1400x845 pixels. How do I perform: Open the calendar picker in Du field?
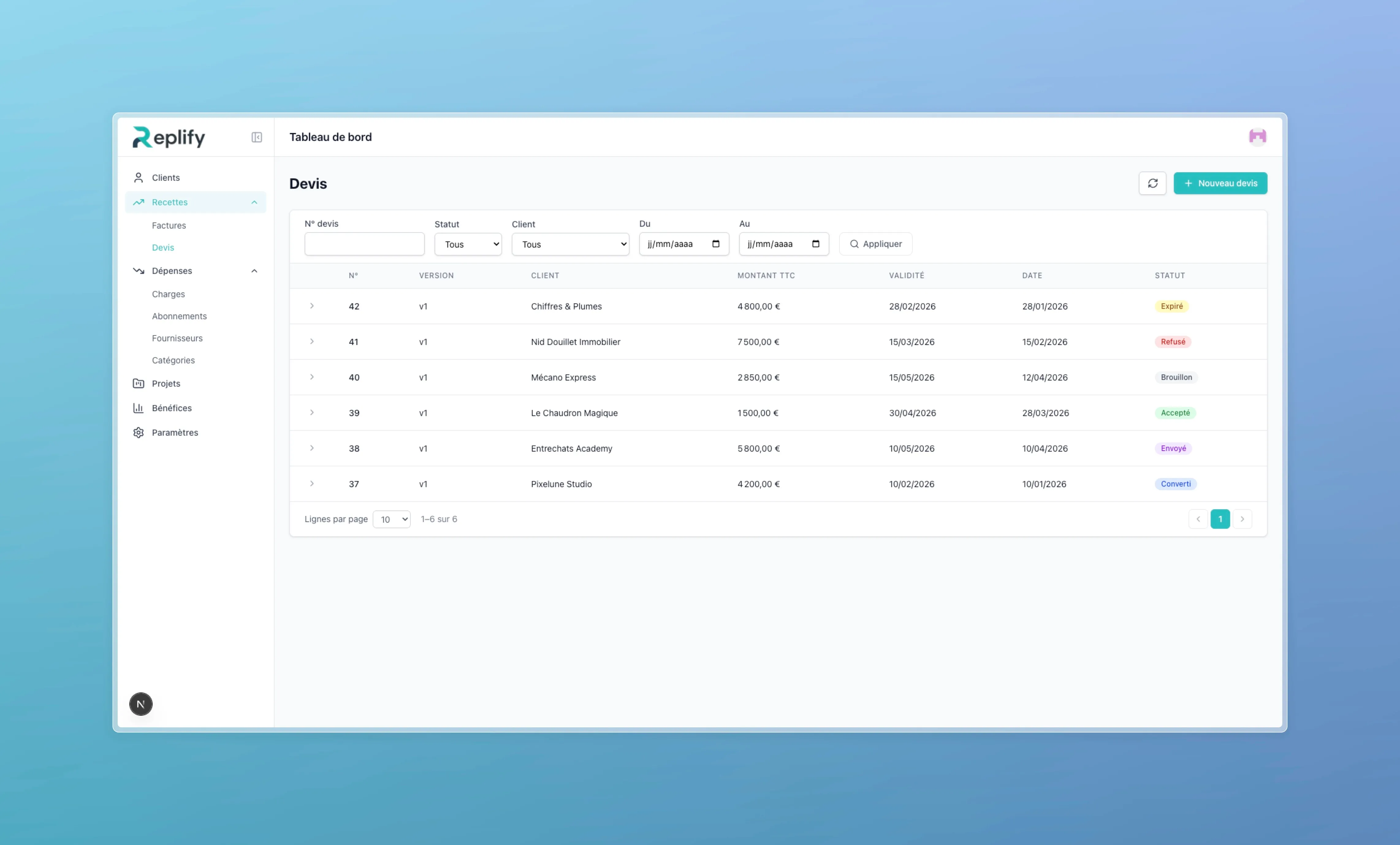(715, 244)
